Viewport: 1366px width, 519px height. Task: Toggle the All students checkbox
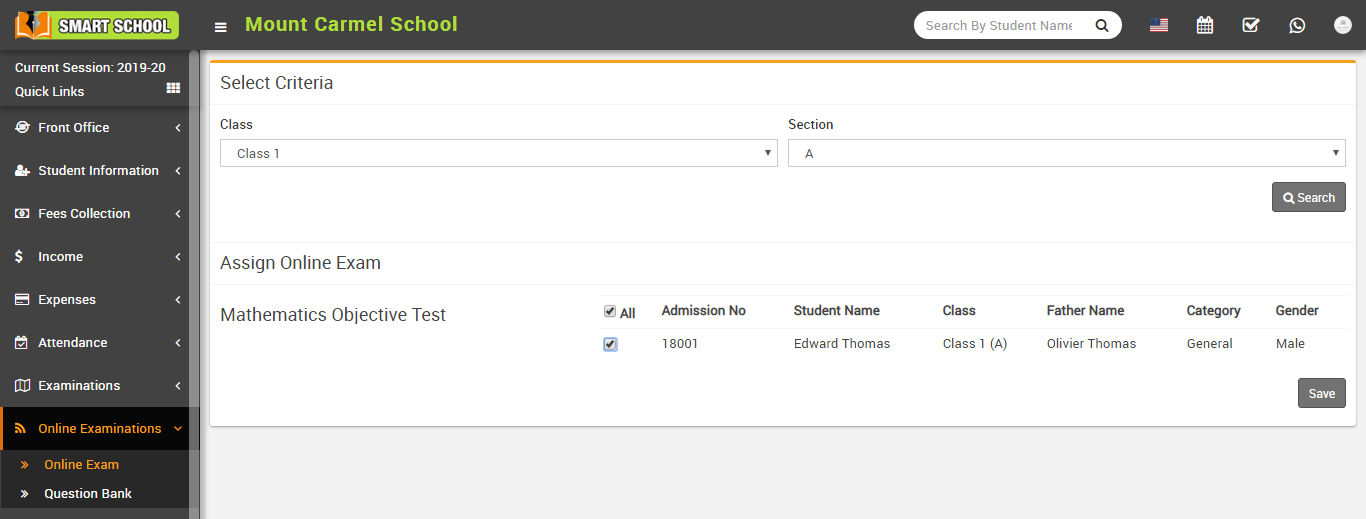click(610, 312)
